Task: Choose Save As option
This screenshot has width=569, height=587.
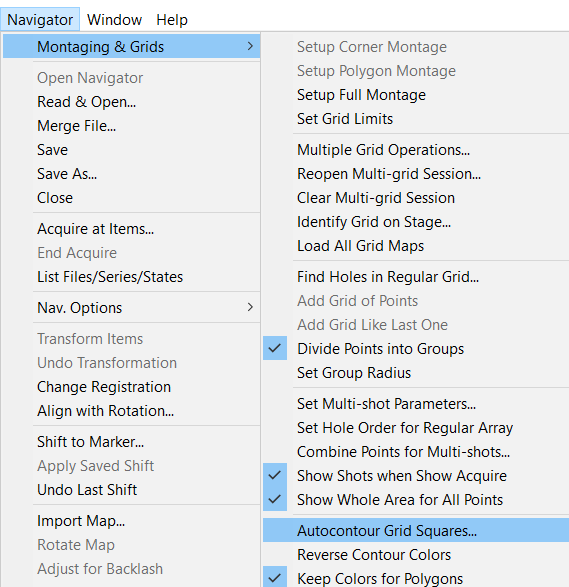Action: [x=131, y=174]
